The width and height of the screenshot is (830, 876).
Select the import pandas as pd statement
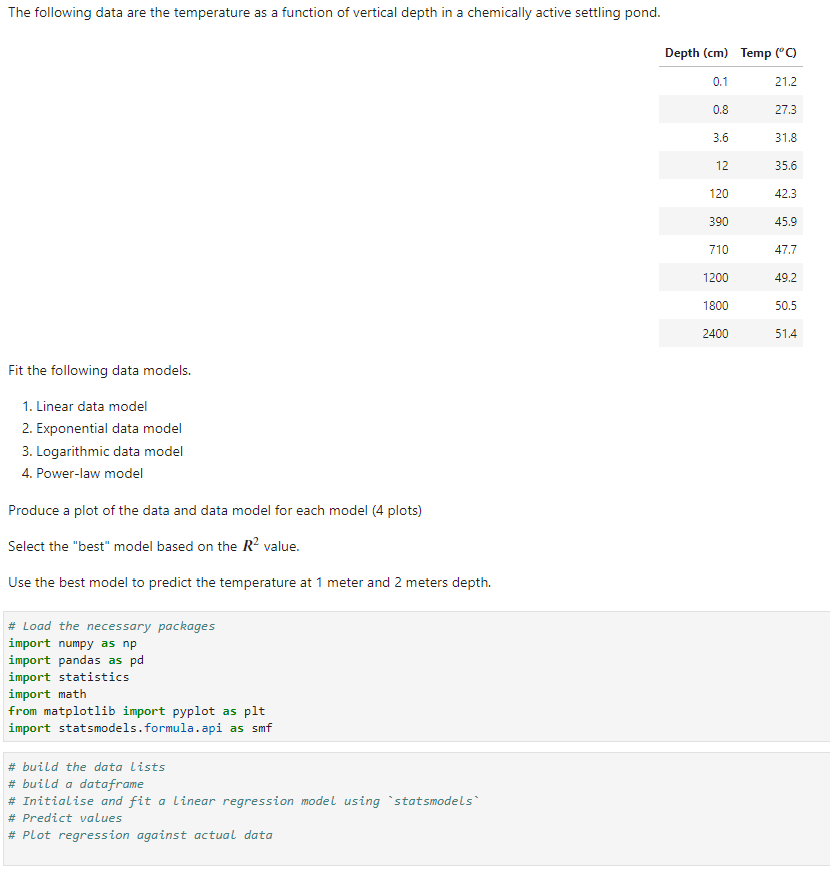[x=75, y=660]
